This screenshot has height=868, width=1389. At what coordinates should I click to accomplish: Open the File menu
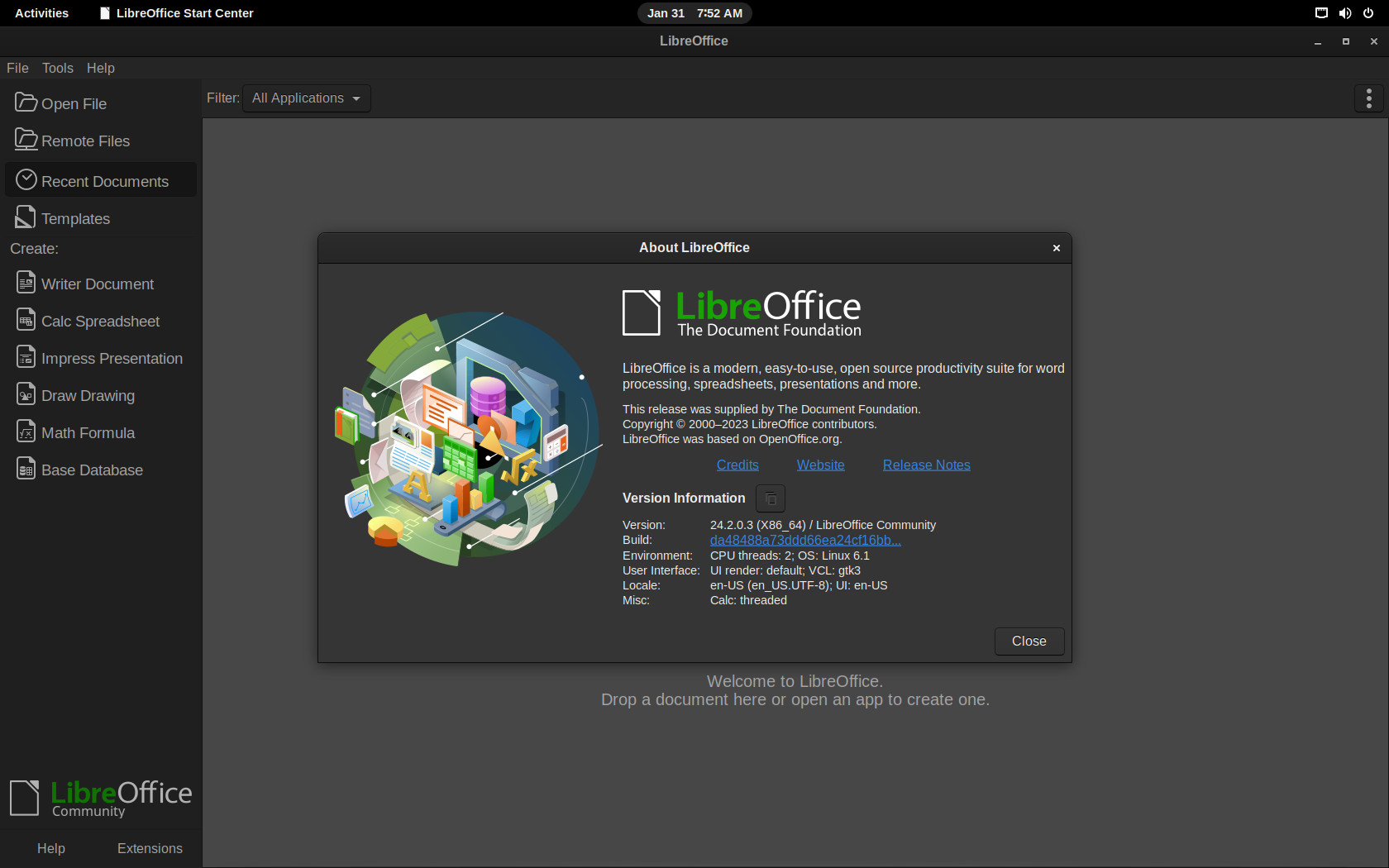(x=17, y=68)
